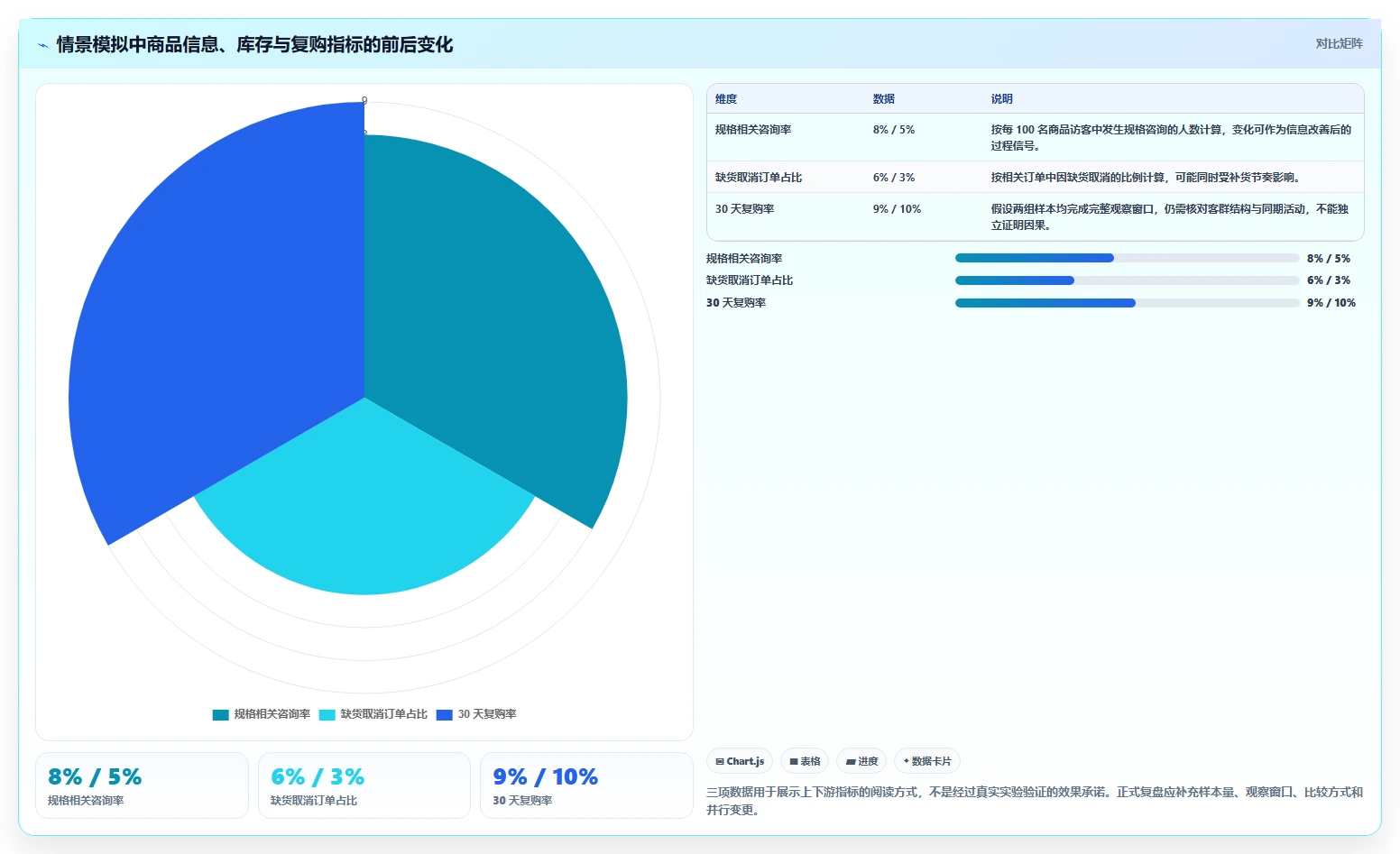Select the 表格 tag chip

(805, 761)
